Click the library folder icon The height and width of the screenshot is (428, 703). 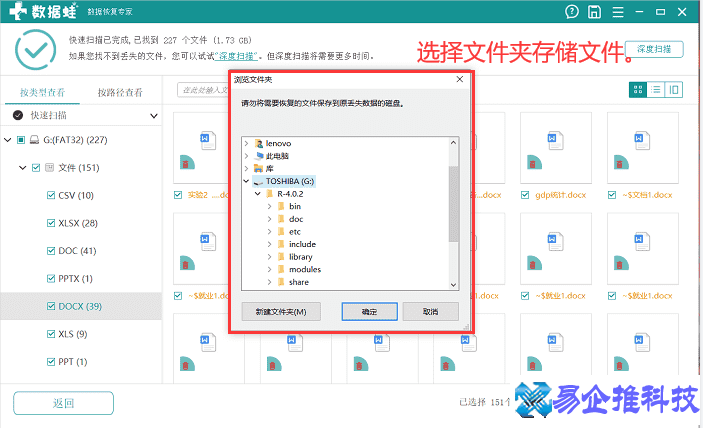[x=281, y=257]
